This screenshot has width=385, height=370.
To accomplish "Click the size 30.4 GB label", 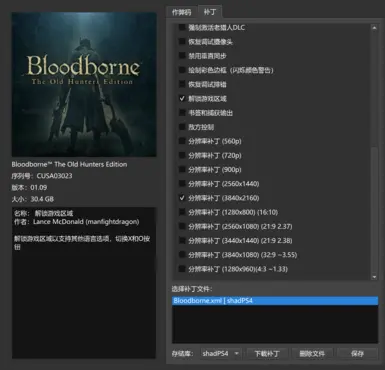I will [33, 199].
